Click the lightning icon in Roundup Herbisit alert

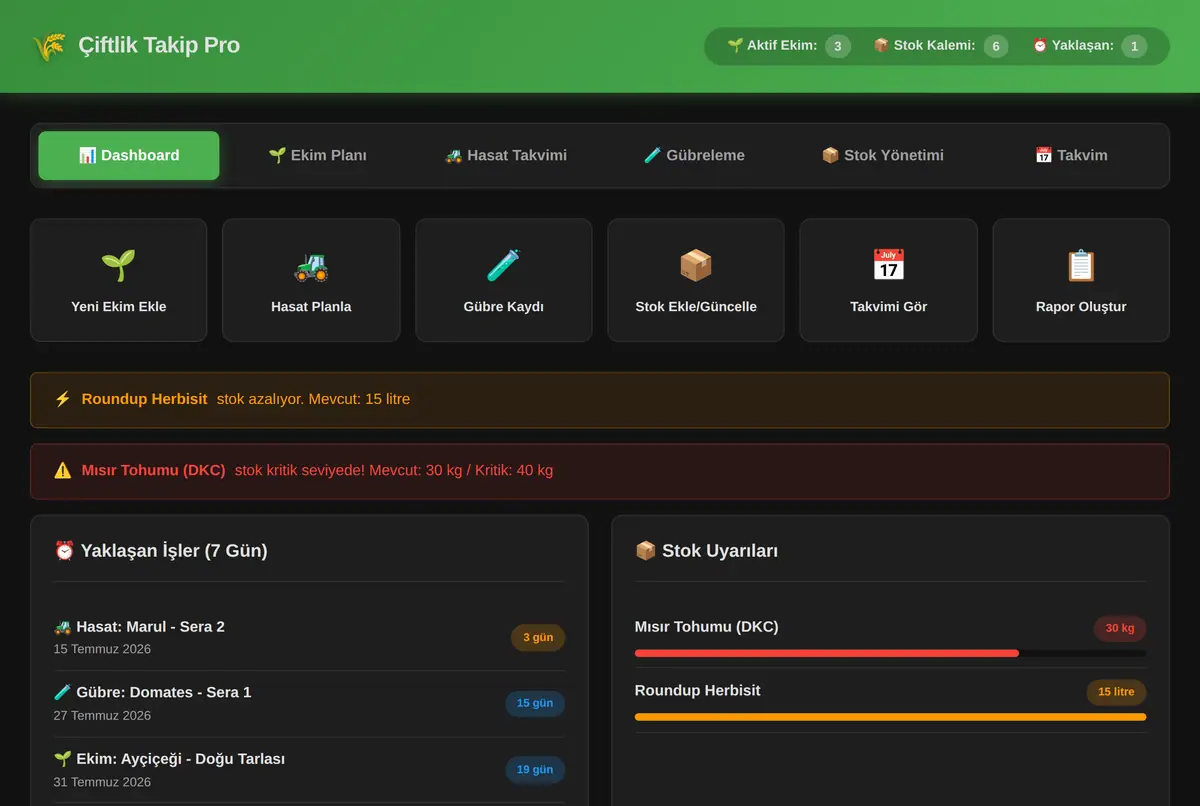click(63, 399)
